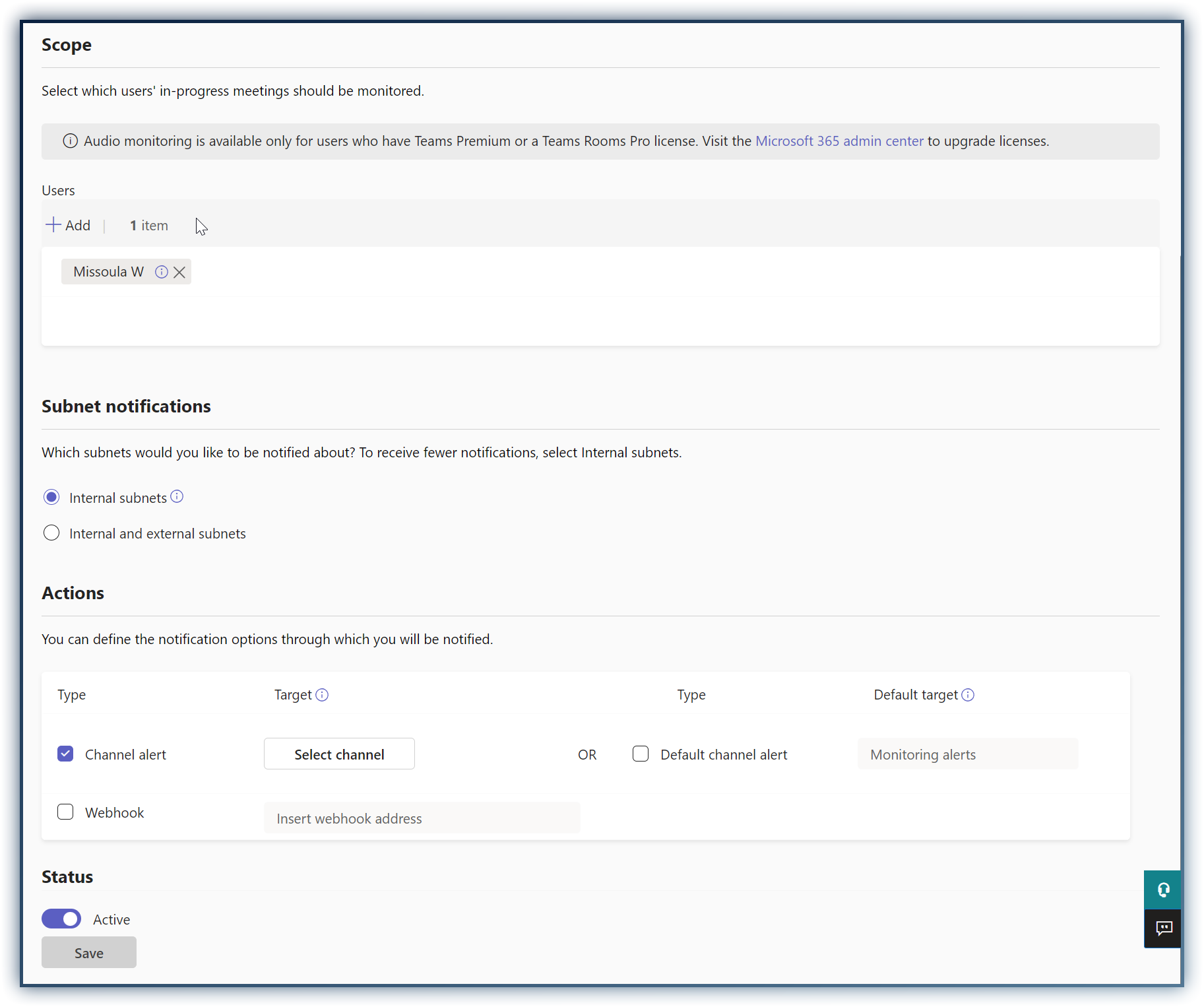
Task: Select Internal subnets radio button
Action: point(51,498)
